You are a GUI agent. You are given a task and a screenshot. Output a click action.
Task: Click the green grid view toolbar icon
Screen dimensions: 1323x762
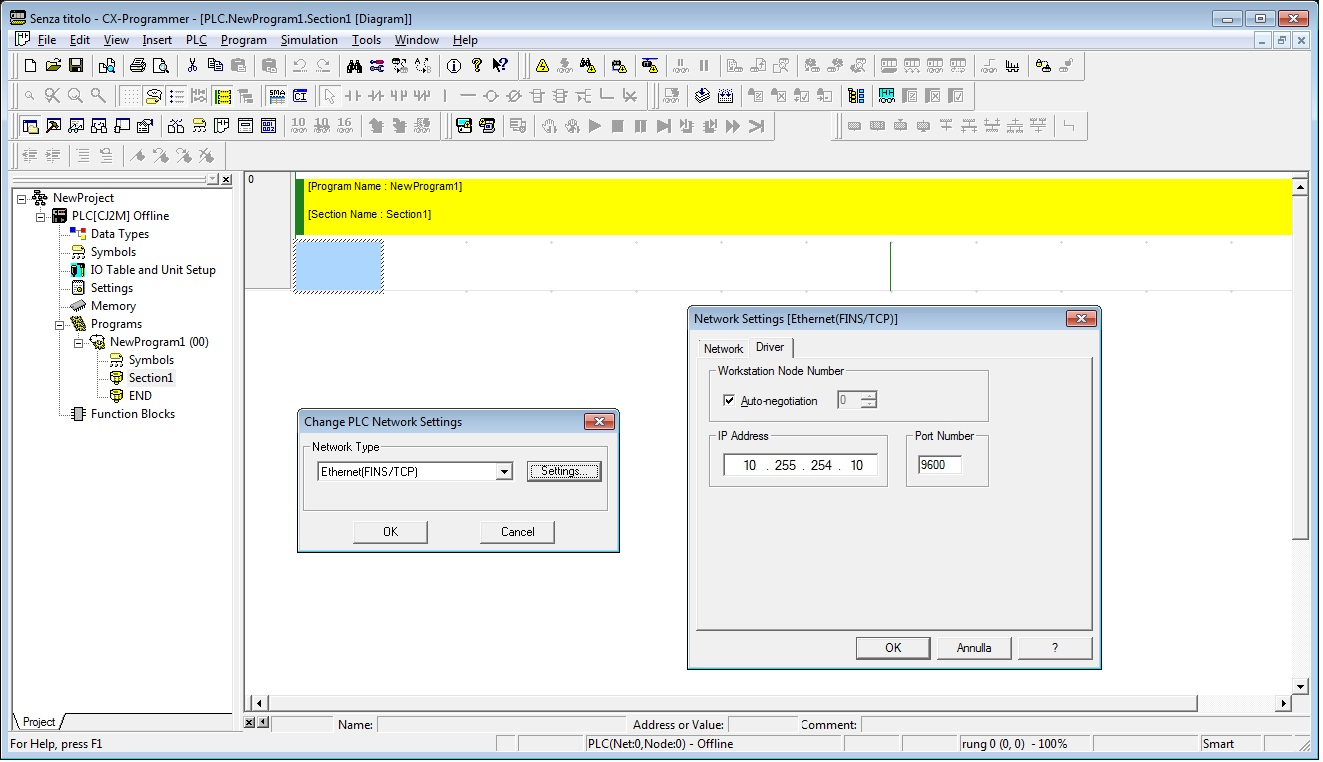tap(223, 96)
